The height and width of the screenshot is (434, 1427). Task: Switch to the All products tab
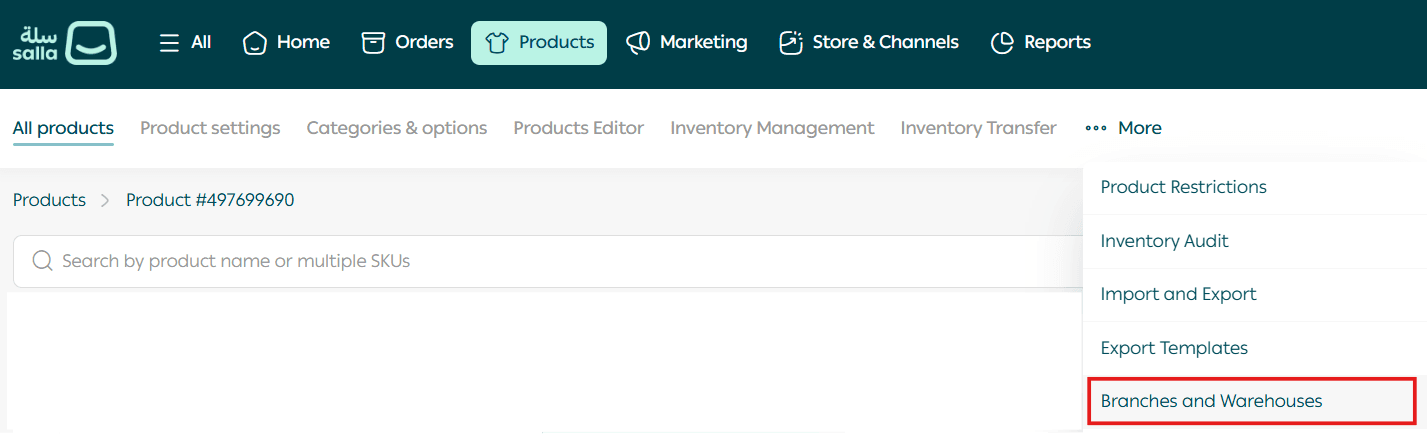[63, 128]
